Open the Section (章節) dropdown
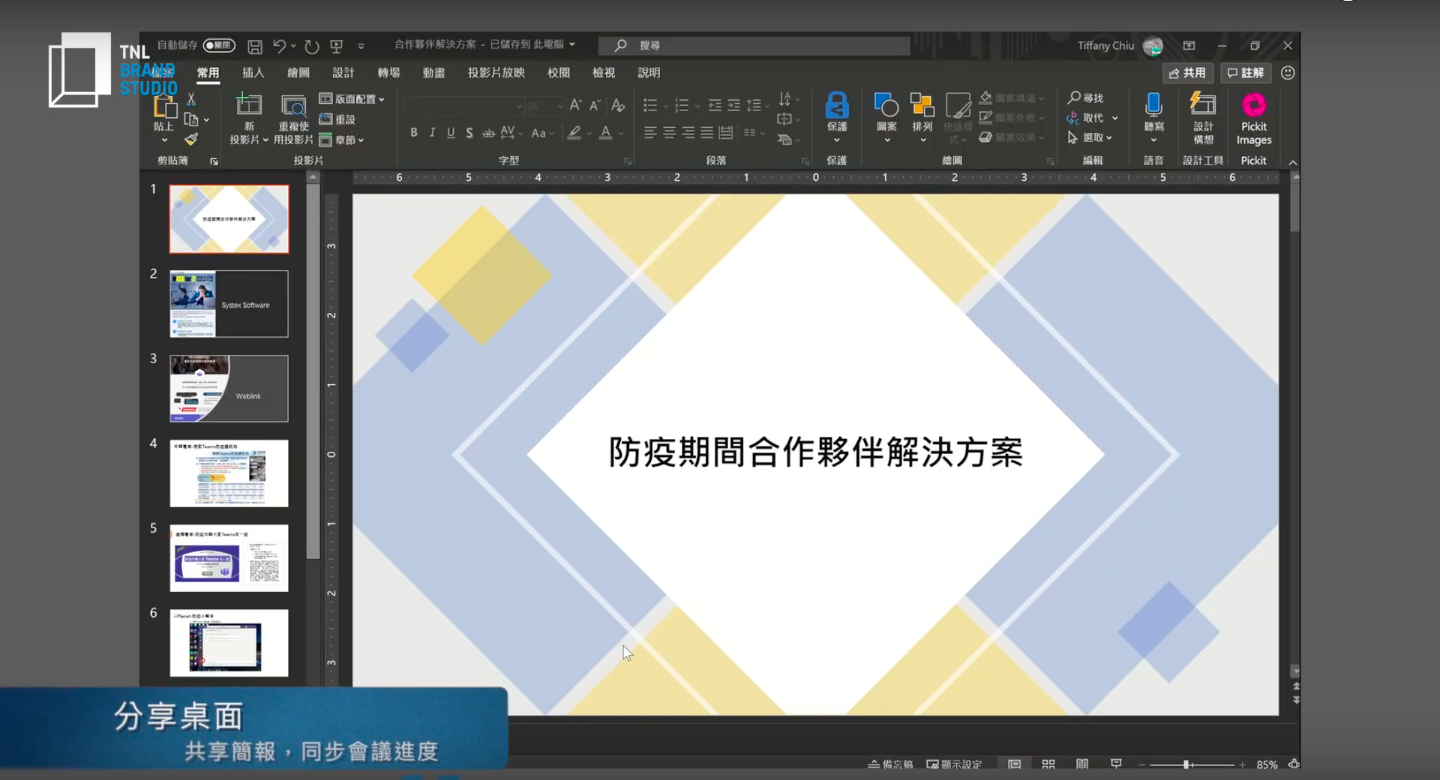 (x=342, y=140)
